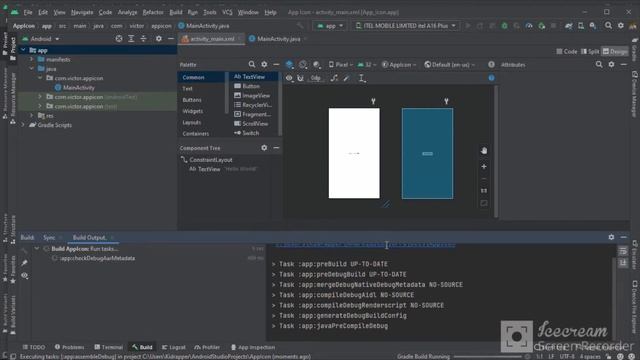Open the Refactor menu
The width and height of the screenshot is (640, 360).
coord(153,12)
